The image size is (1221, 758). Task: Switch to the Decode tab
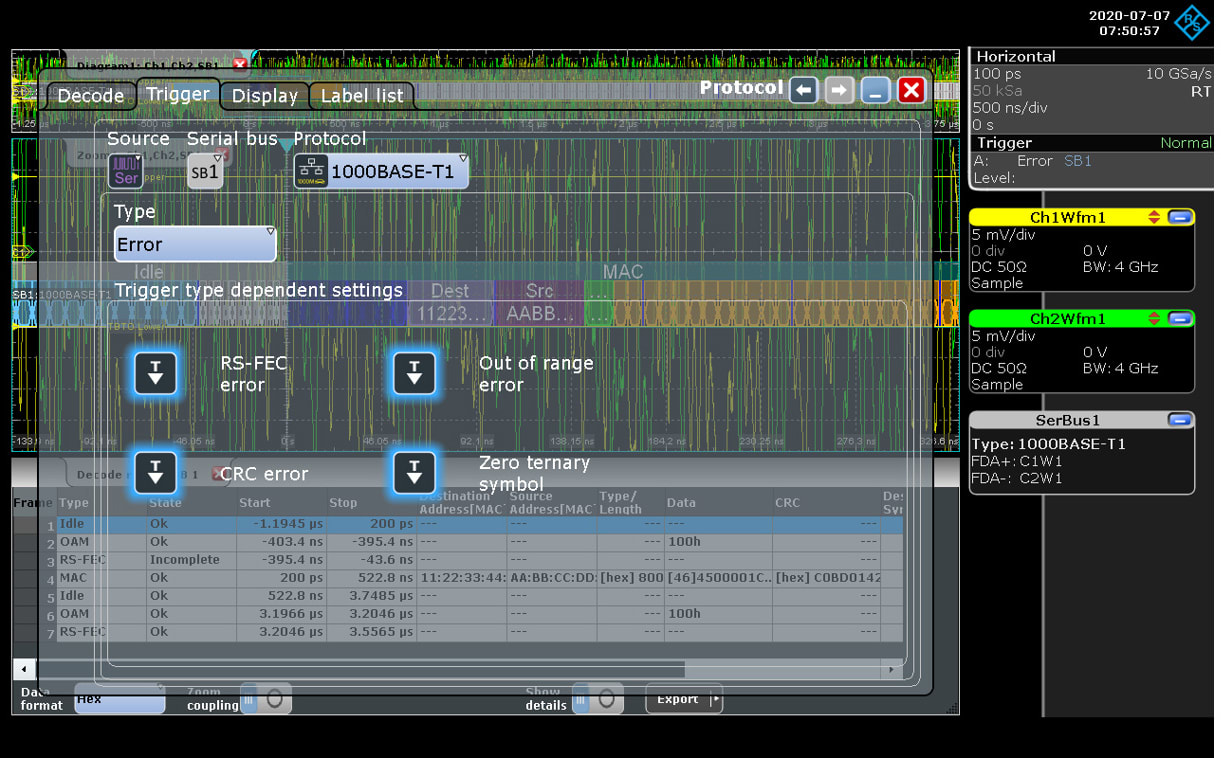pos(90,96)
